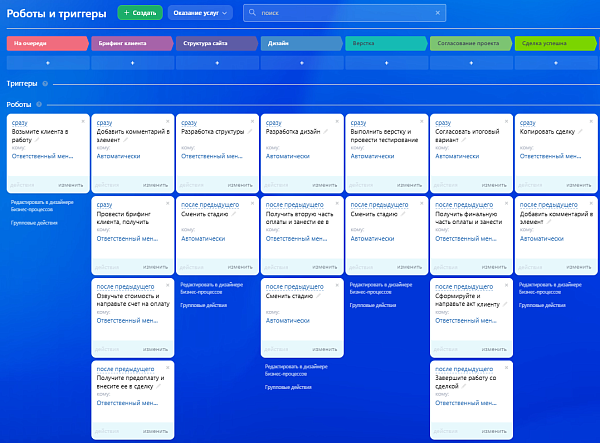Image resolution: width=600 pixels, height=443 pixels.
Task: Select the Брифинг клиента stage header
Action: (x=132, y=43)
